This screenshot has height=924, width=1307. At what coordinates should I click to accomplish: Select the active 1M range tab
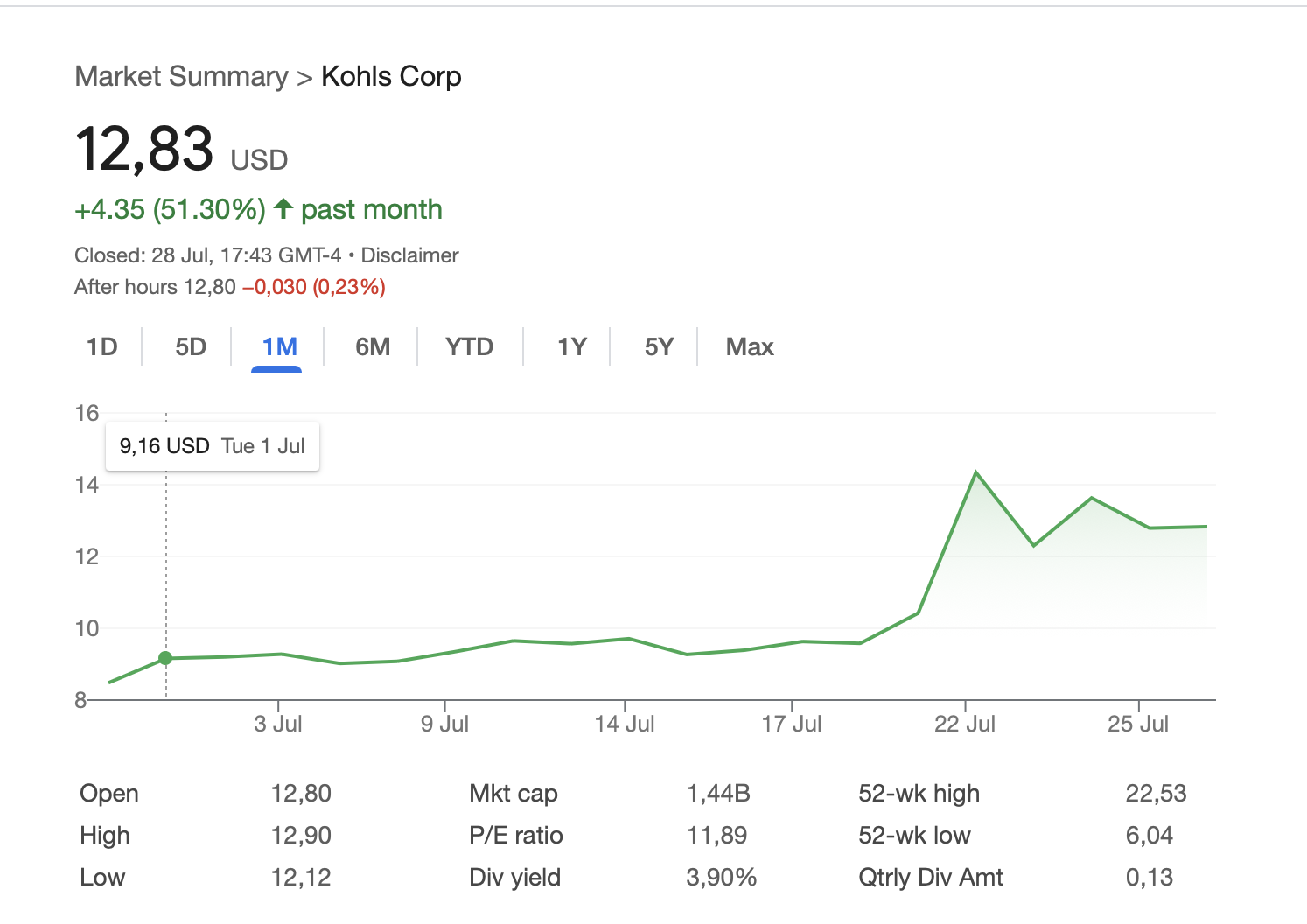coord(279,347)
